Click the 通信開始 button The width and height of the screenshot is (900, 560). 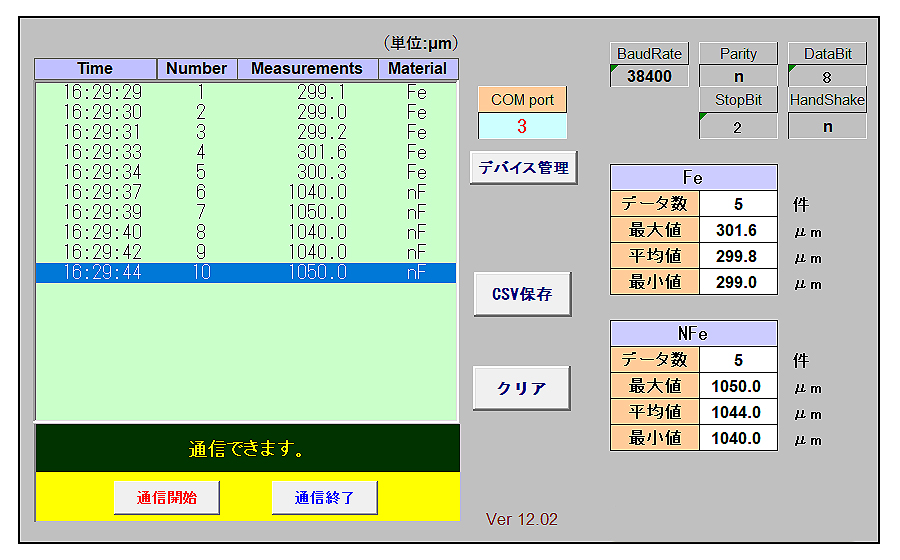click(166, 497)
